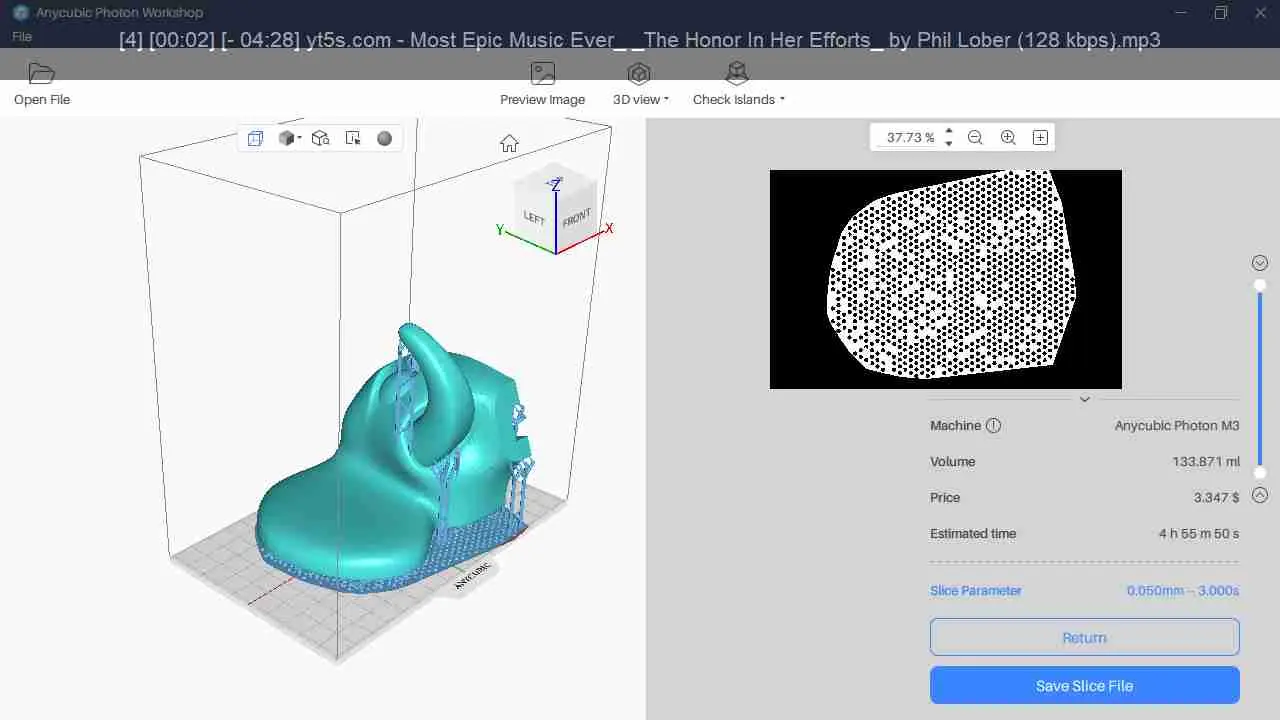Click the Machine label
The width and height of the screenshot is (1280, 720).
(955, 425)
